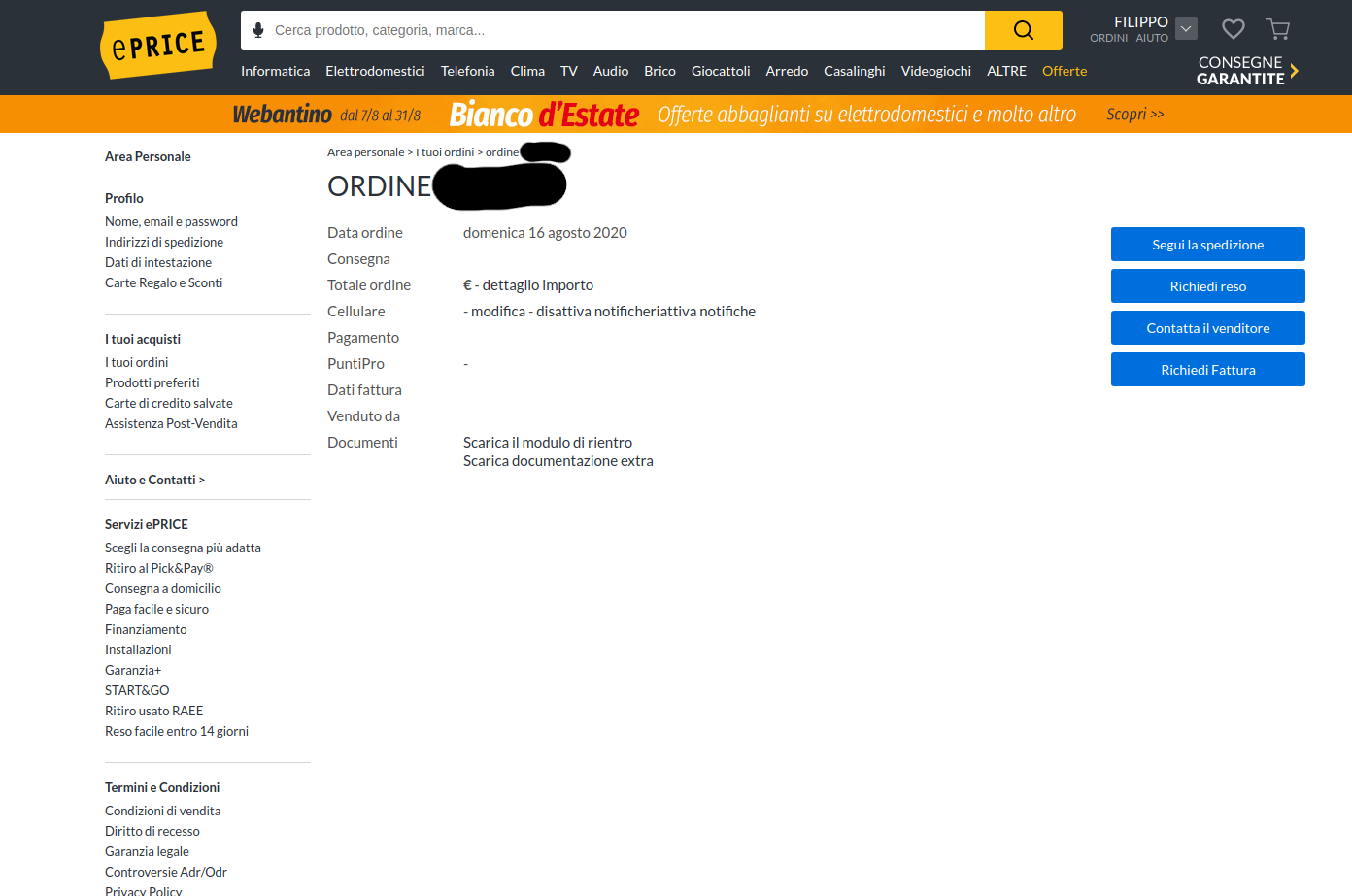Open the wishlist via the heart icon
This screenshot has height=896, width=1352.
click(x=1234, y=29)
